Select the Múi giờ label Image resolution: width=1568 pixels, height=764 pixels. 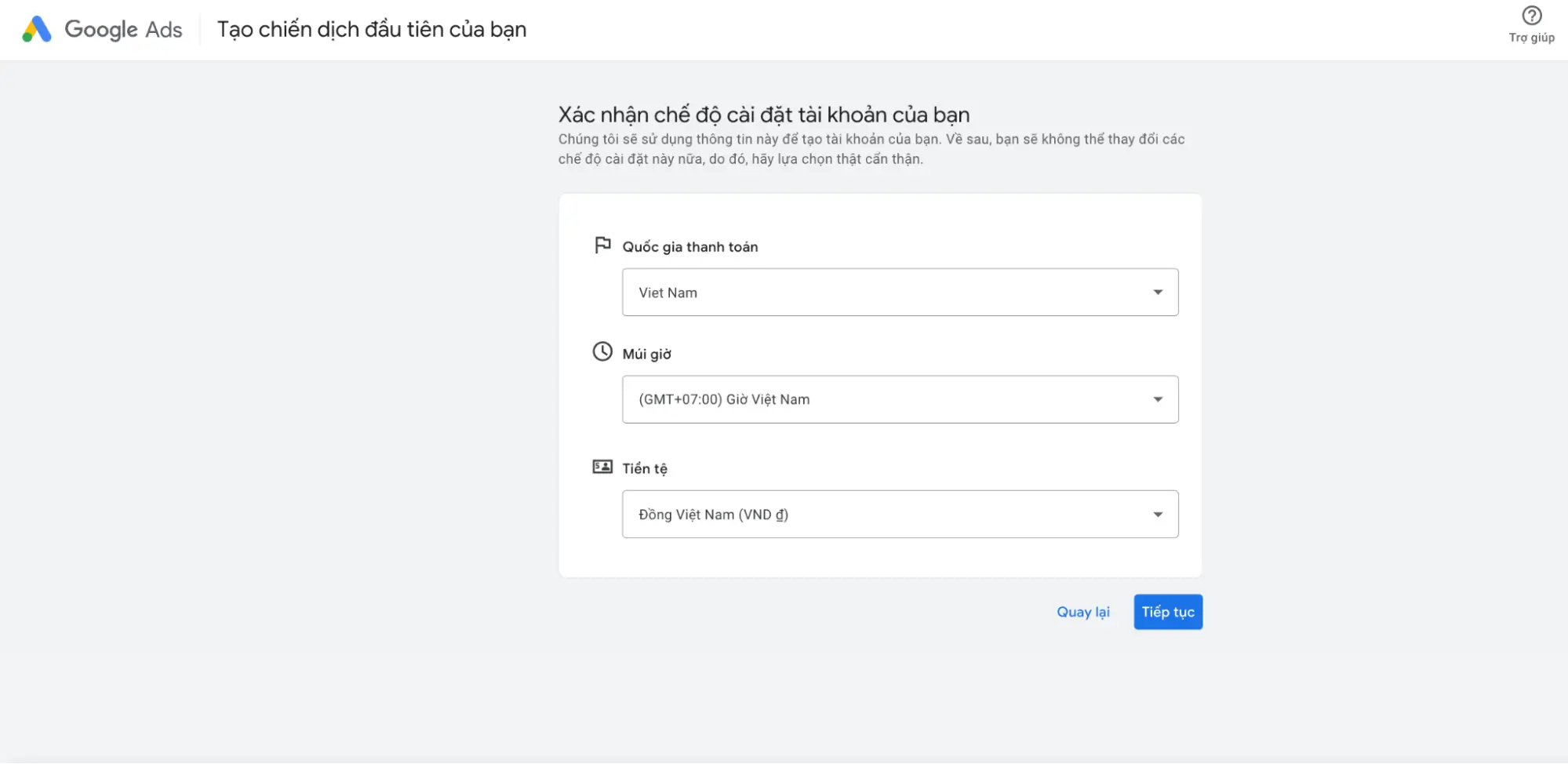(647, 354)
